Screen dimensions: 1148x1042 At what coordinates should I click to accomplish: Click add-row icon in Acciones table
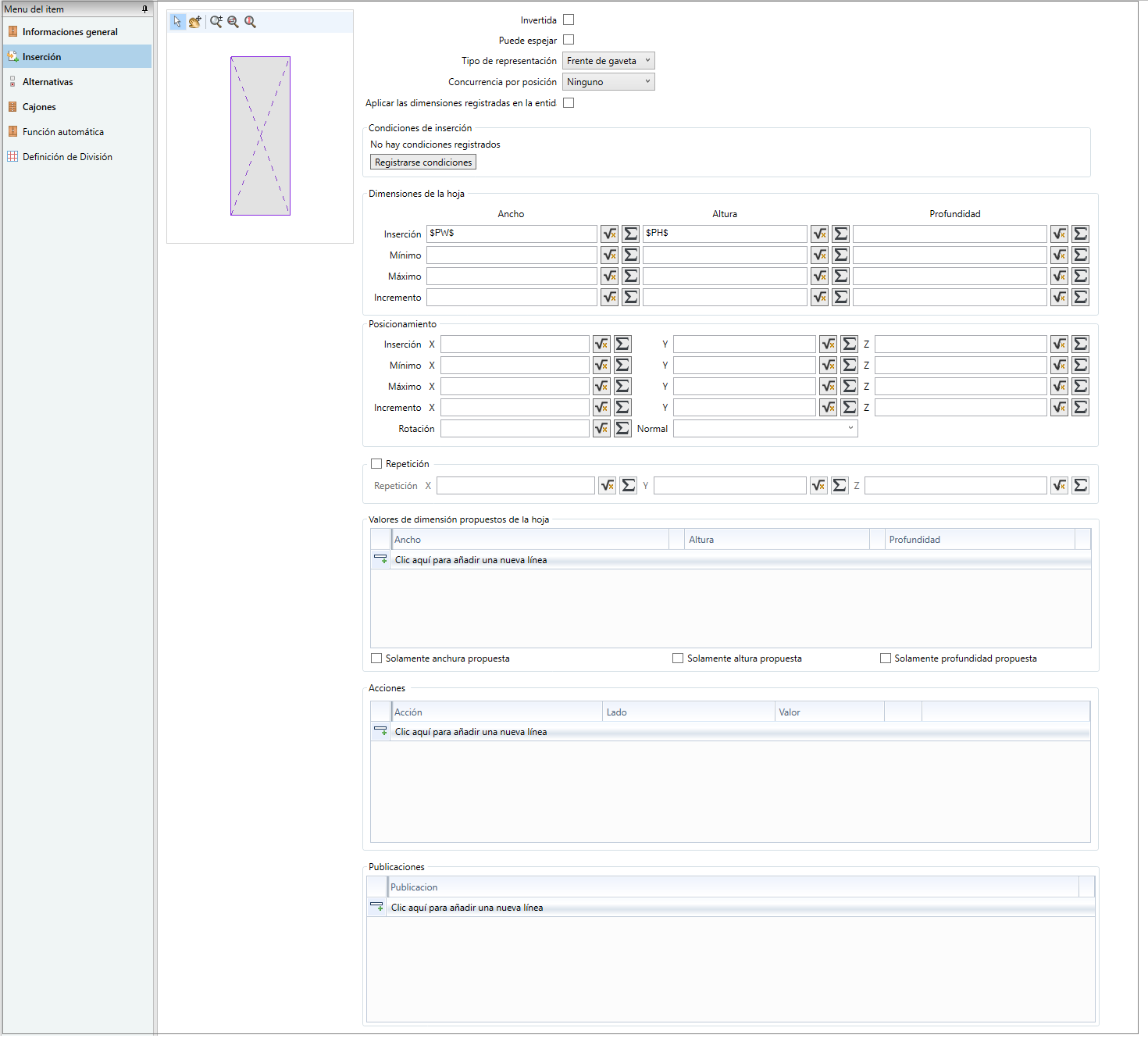[380, 731]
